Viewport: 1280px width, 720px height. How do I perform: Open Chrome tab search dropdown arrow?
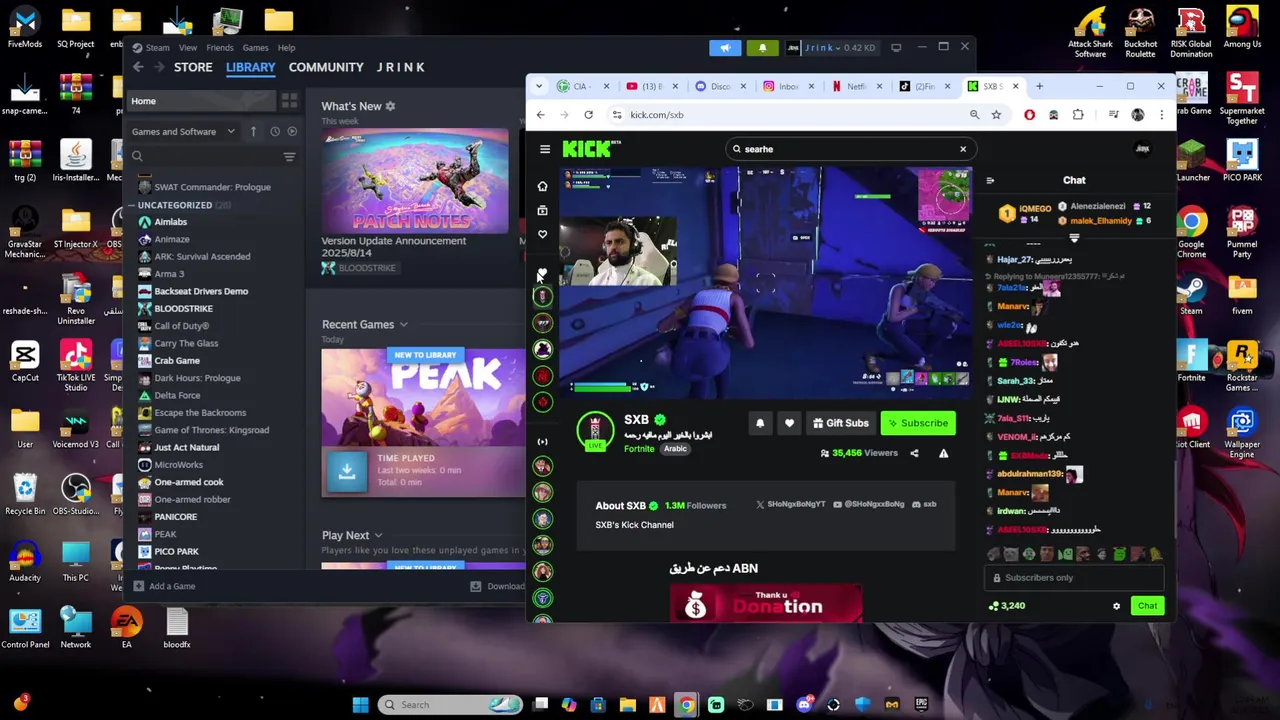(x=539, y=87)
